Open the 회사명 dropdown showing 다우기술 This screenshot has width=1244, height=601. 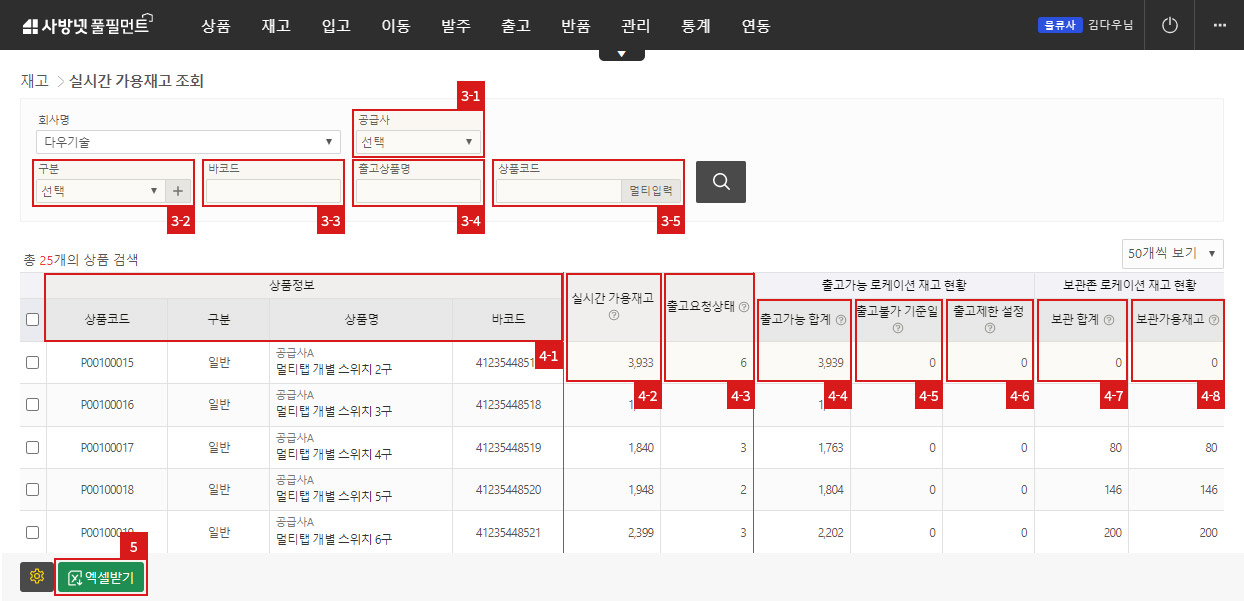tap(187, 141)
